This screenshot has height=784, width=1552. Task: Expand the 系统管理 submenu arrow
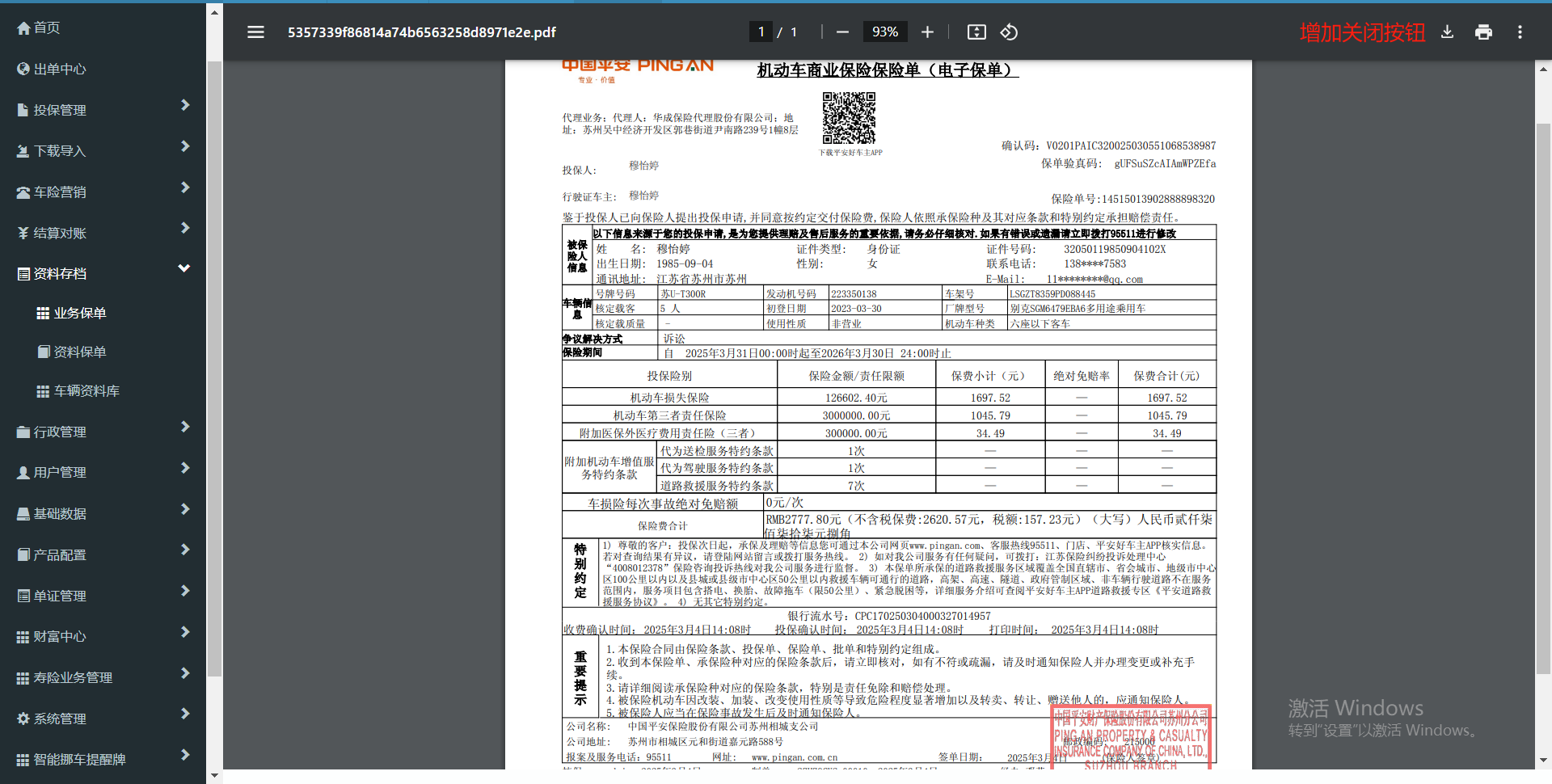[x=185, y=714]
